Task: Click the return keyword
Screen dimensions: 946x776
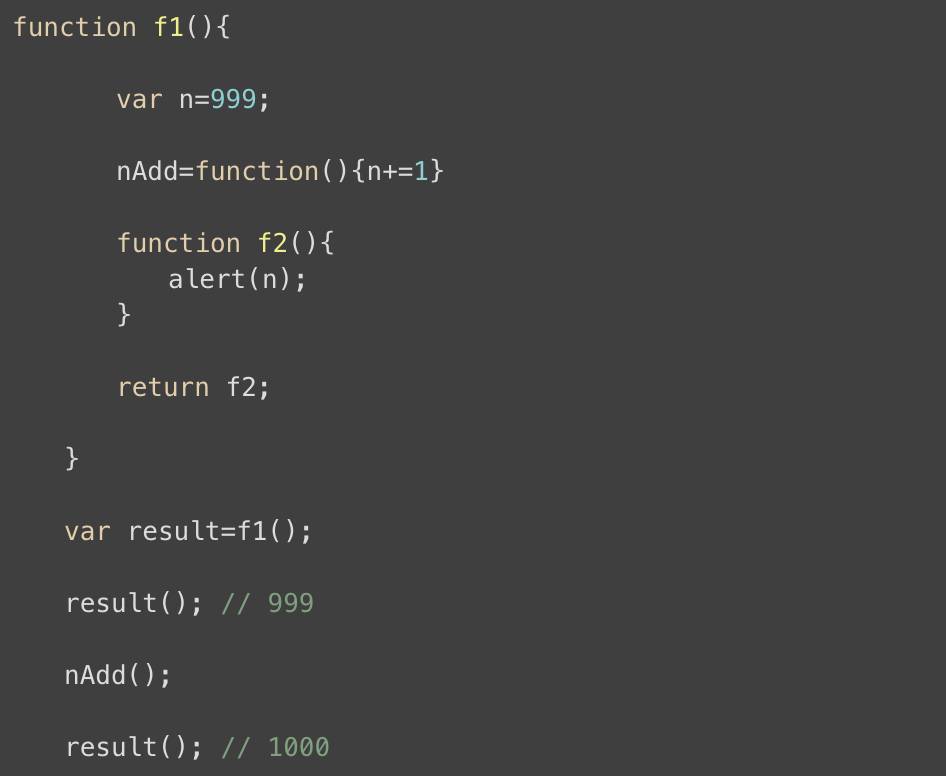Action: pyautogui.click(x=163, y=387)
